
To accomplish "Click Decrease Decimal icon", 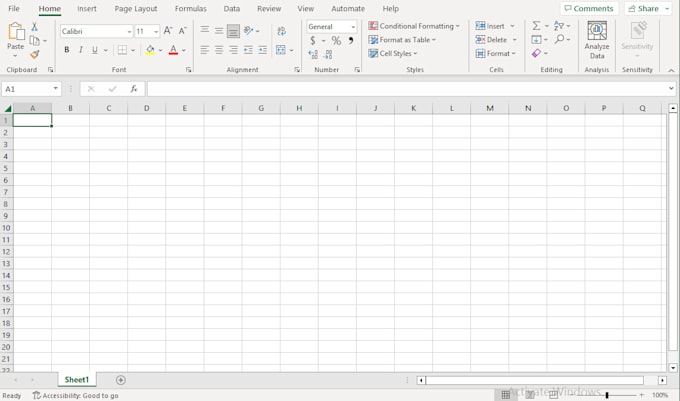I will 328,54.
